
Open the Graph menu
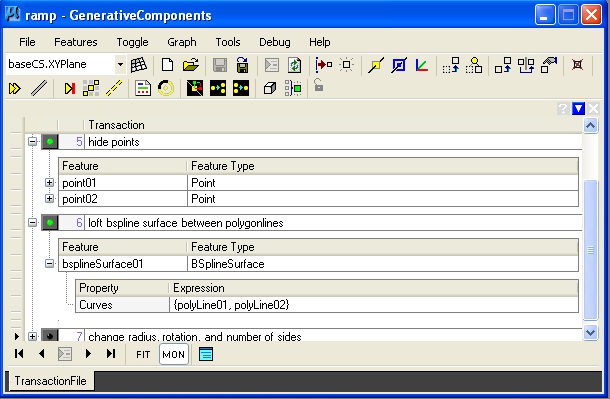tap(182, 42)
